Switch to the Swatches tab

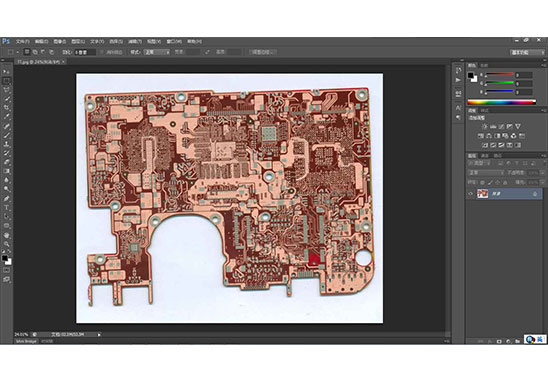(484, 65)
